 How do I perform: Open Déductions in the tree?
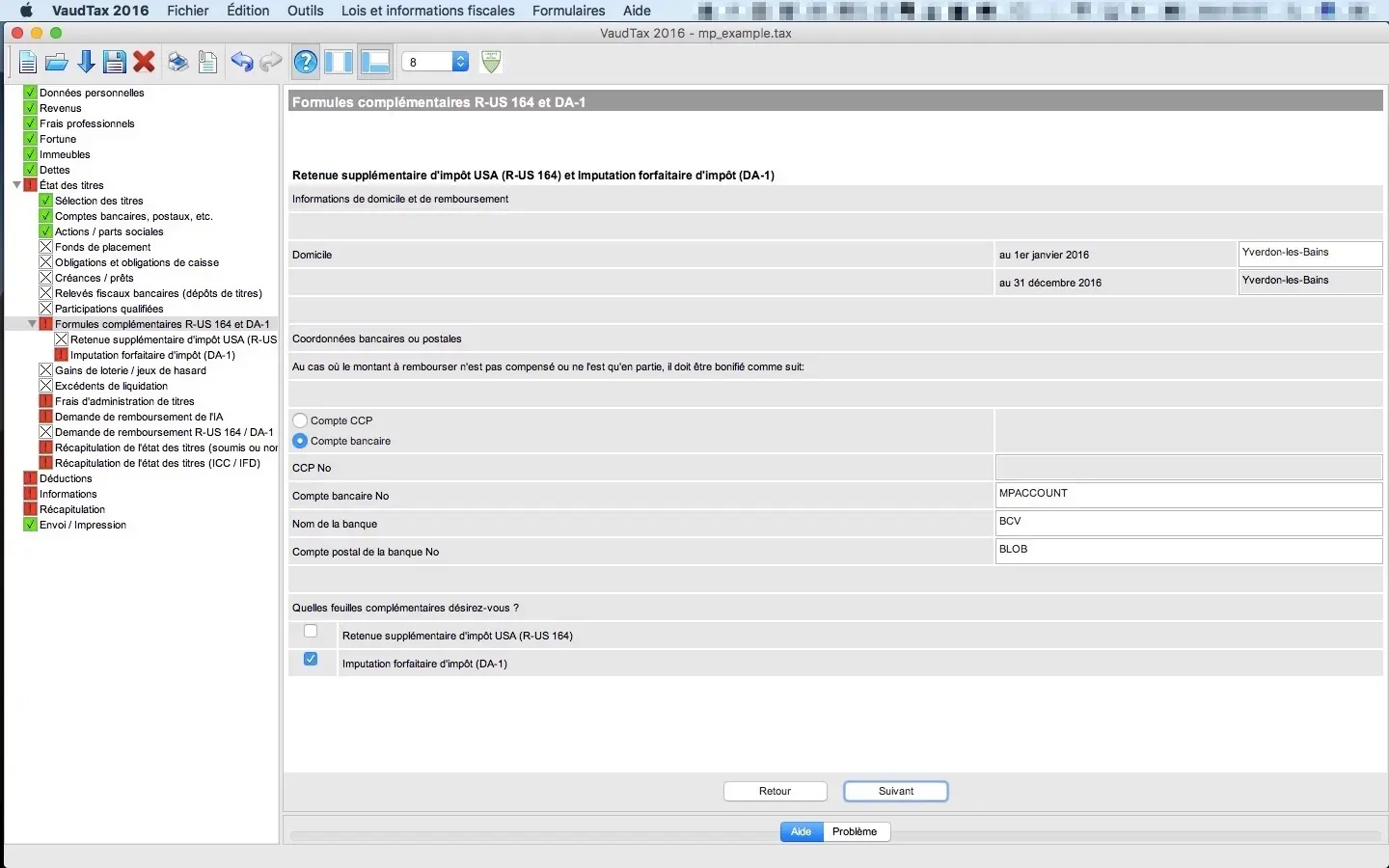[66, 478]
